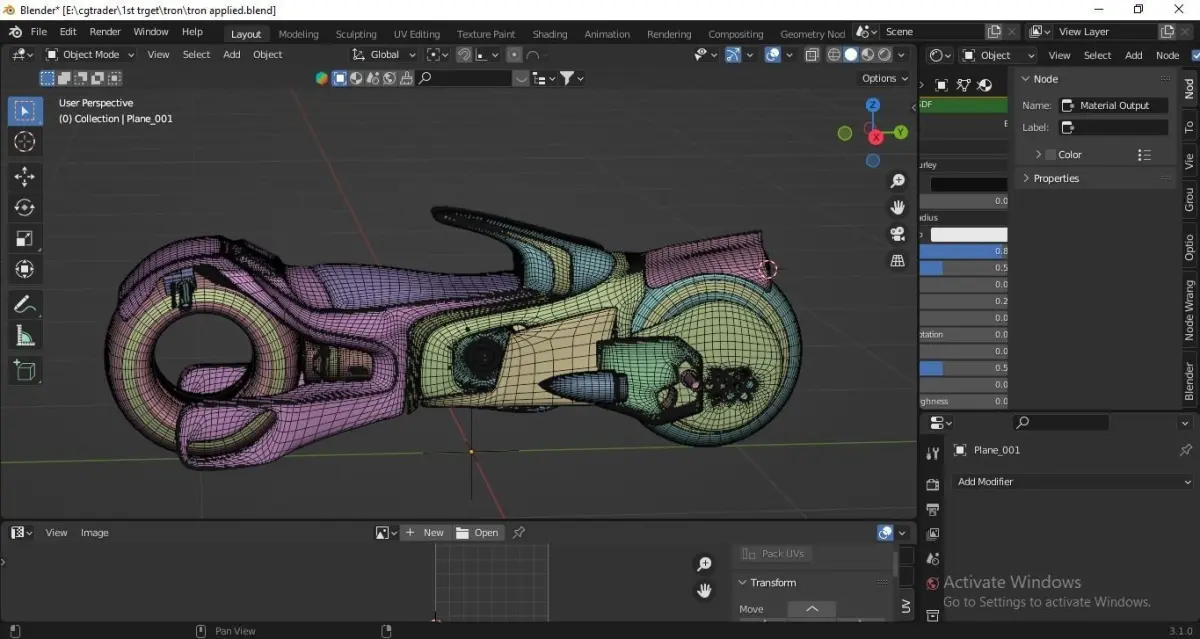Switch to the Shading workspace tab
1200x639 pixels.
click(550, 34)
